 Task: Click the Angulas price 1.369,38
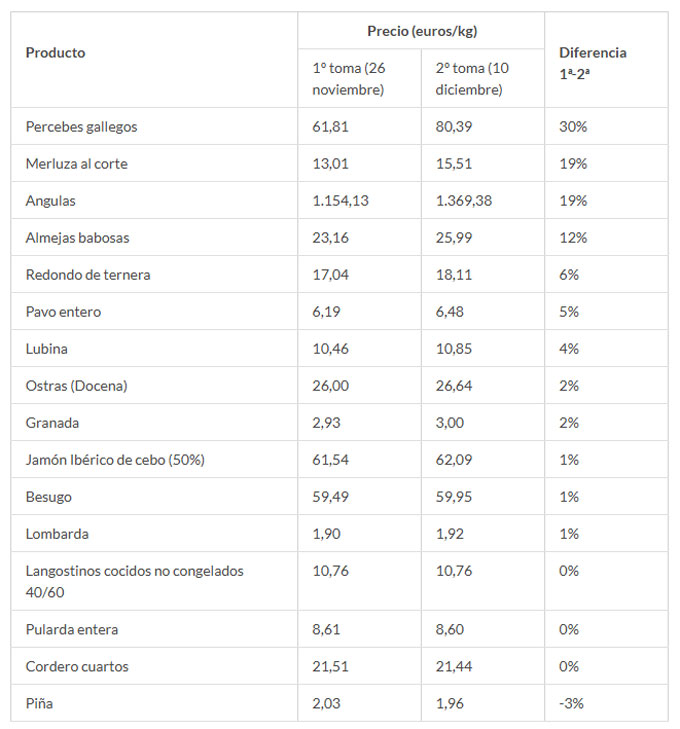(464, 201)
